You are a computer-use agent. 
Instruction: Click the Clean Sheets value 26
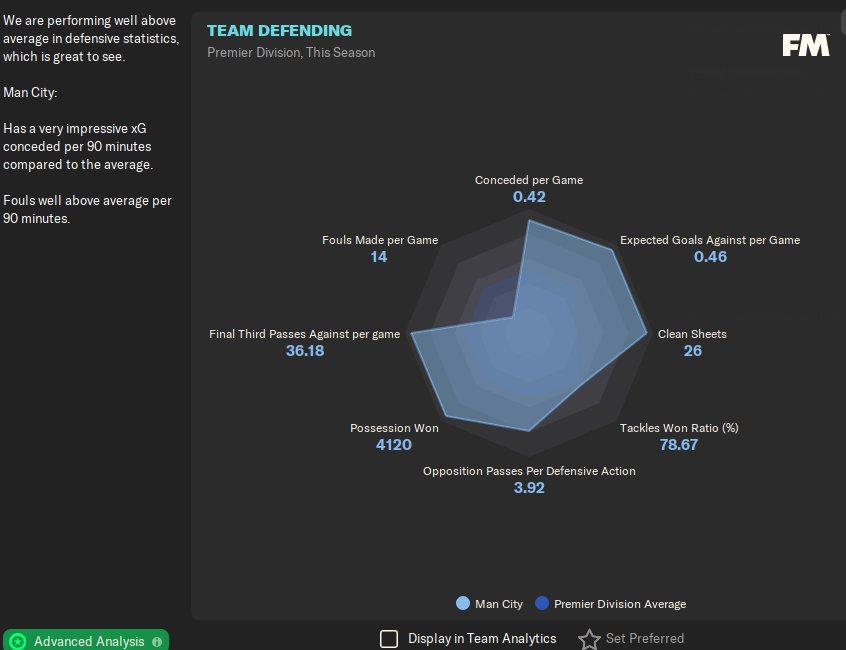coord(693,351)
